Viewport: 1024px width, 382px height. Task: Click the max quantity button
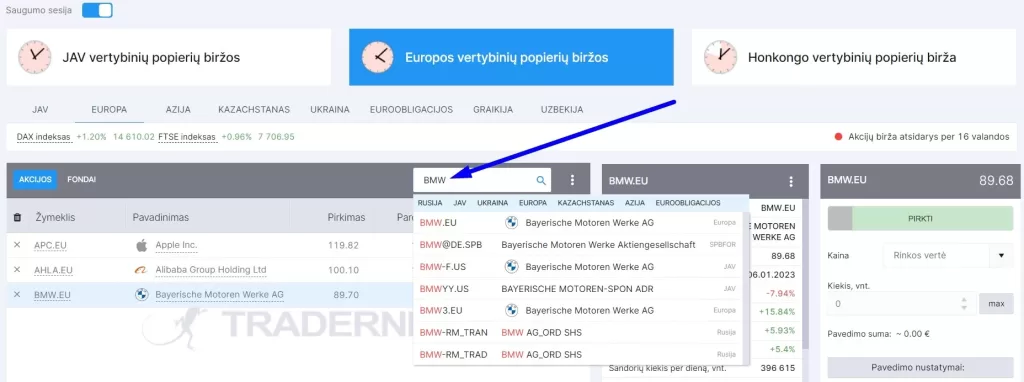[x=996, y=304]
